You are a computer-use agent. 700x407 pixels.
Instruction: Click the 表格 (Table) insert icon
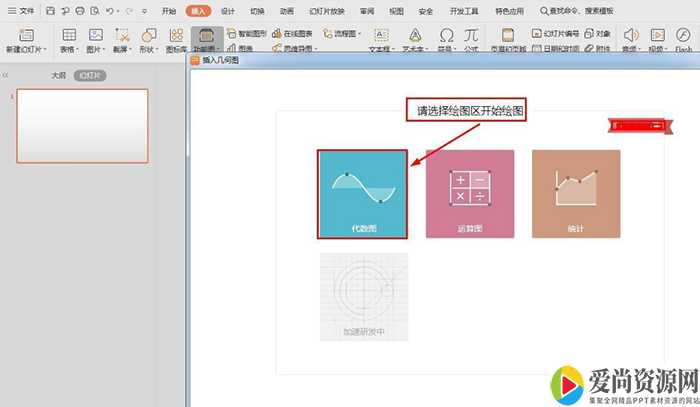click(69, 34)
